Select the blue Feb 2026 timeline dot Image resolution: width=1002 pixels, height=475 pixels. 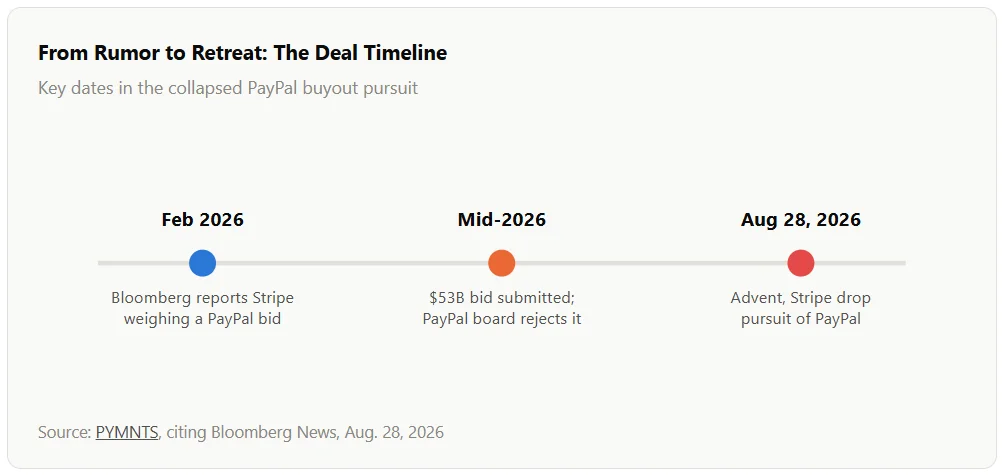(203, 263)
